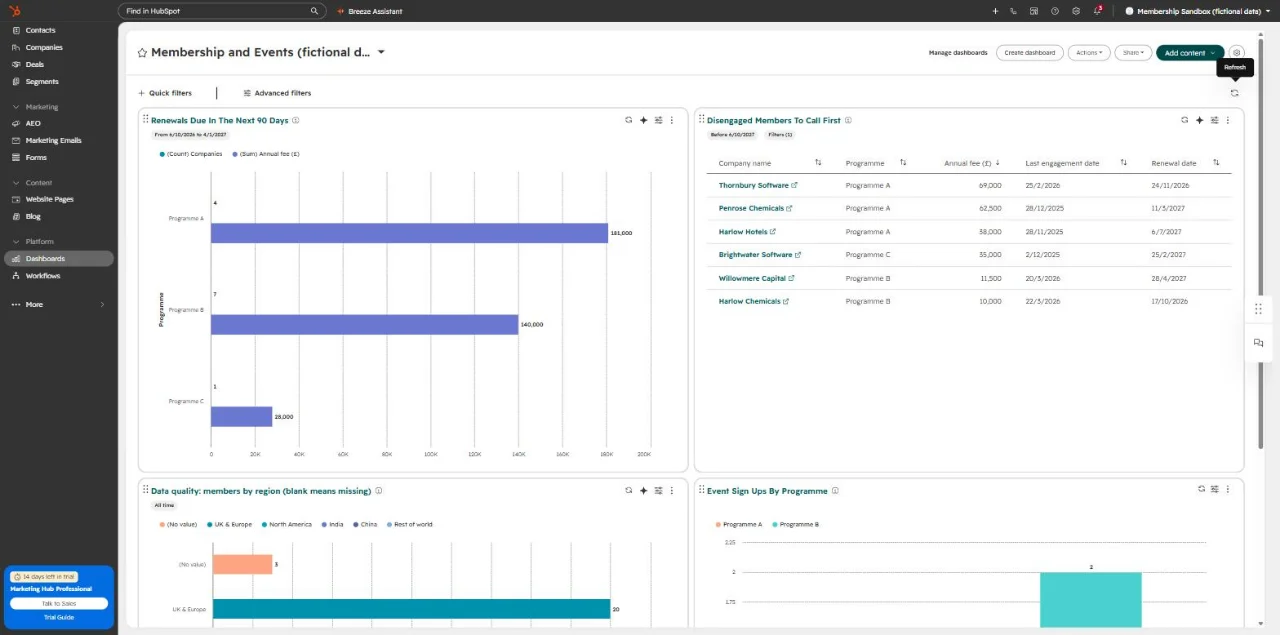This screenshot has width=1280, height=635.
Task: Open the more menu on Renewals Due report
Action: [672, 120]
